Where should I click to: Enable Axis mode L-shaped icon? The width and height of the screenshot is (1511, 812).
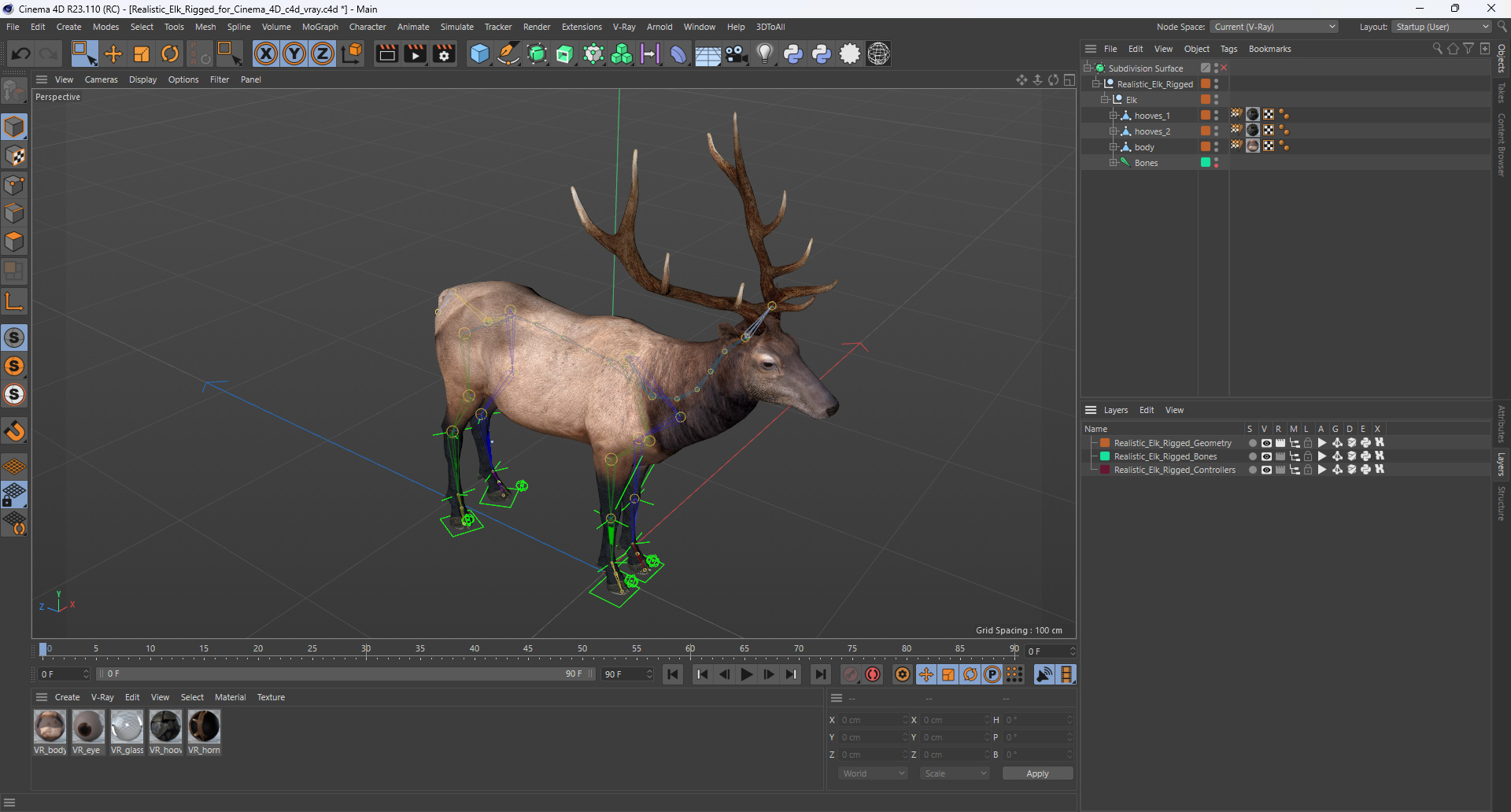click(x=14, y=301)
